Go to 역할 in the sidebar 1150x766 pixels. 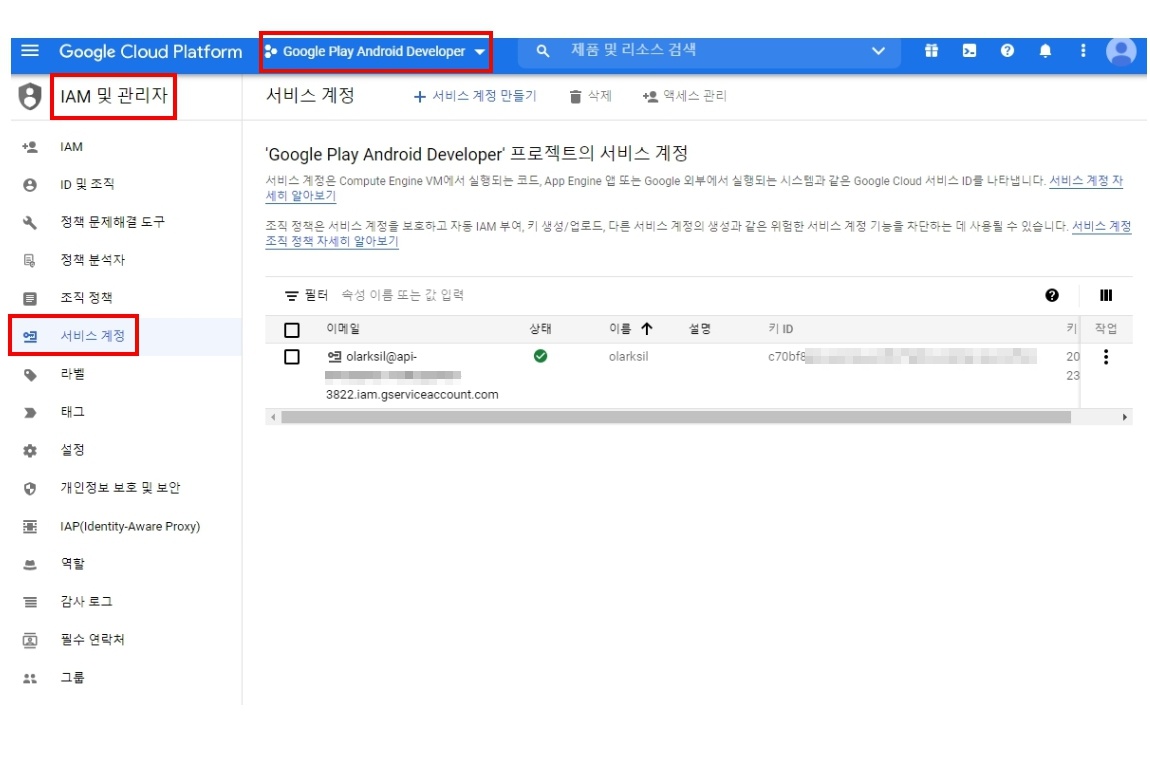pyautogui.click(x=72, y=564)
